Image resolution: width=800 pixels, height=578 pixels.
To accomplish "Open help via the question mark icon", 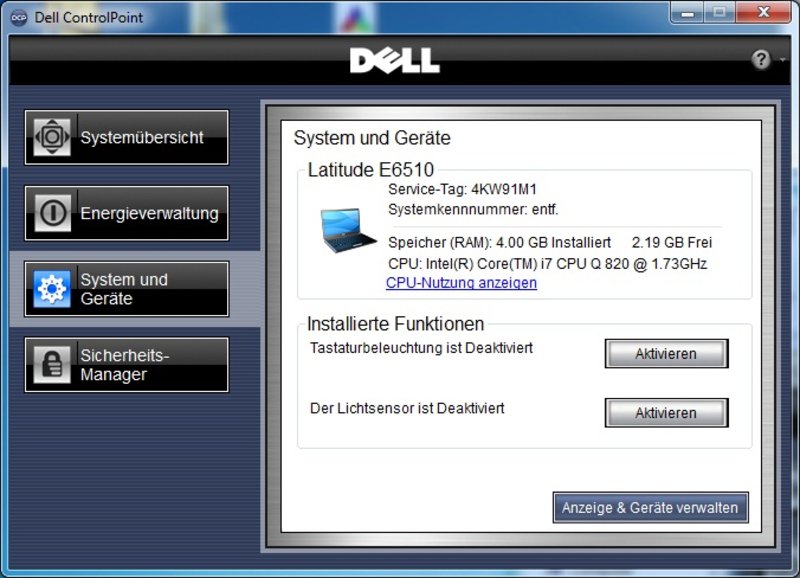I will tap(761, 60).
